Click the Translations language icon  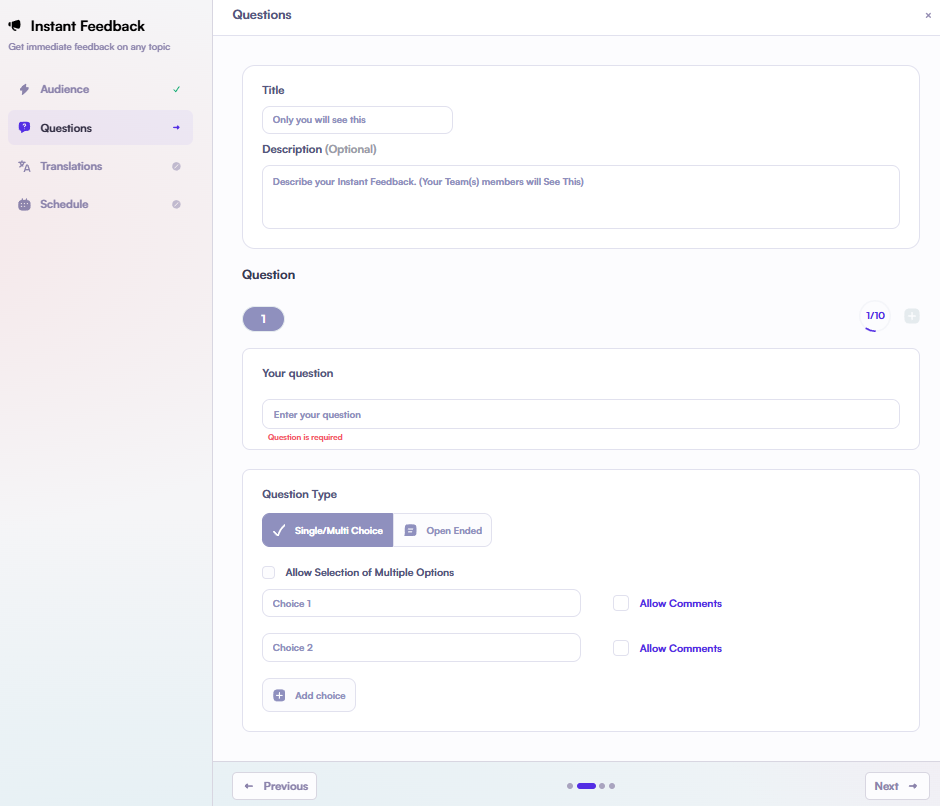point(24,166)
